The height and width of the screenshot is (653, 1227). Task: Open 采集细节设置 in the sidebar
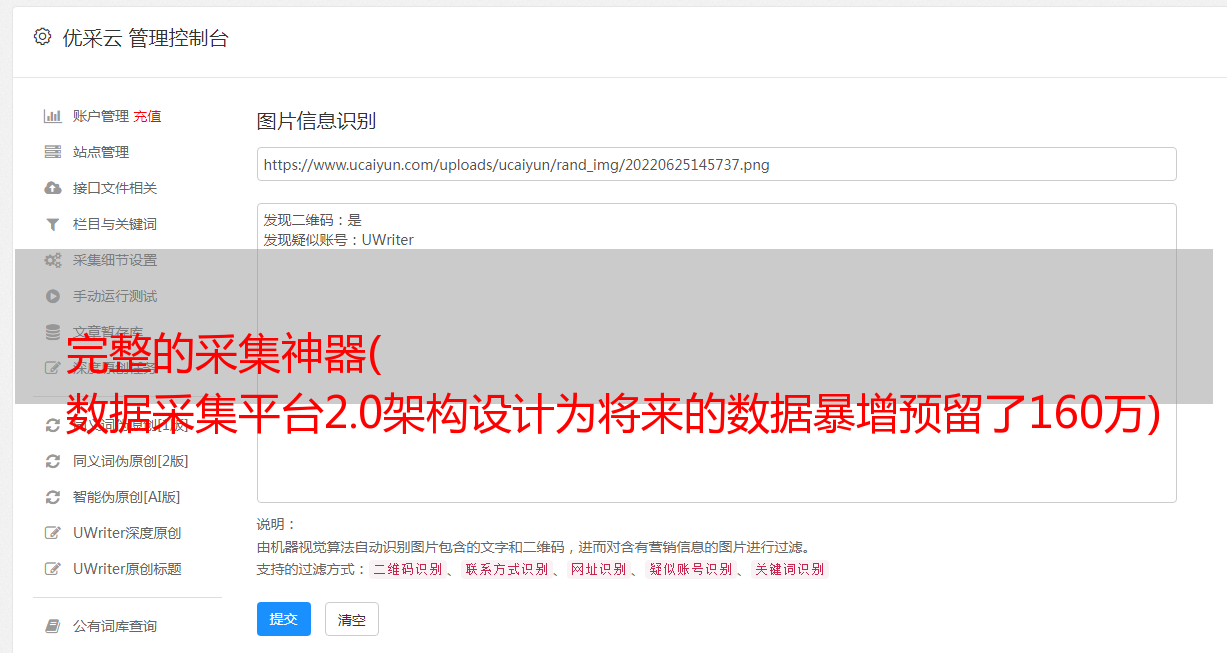tap(115, 260)
